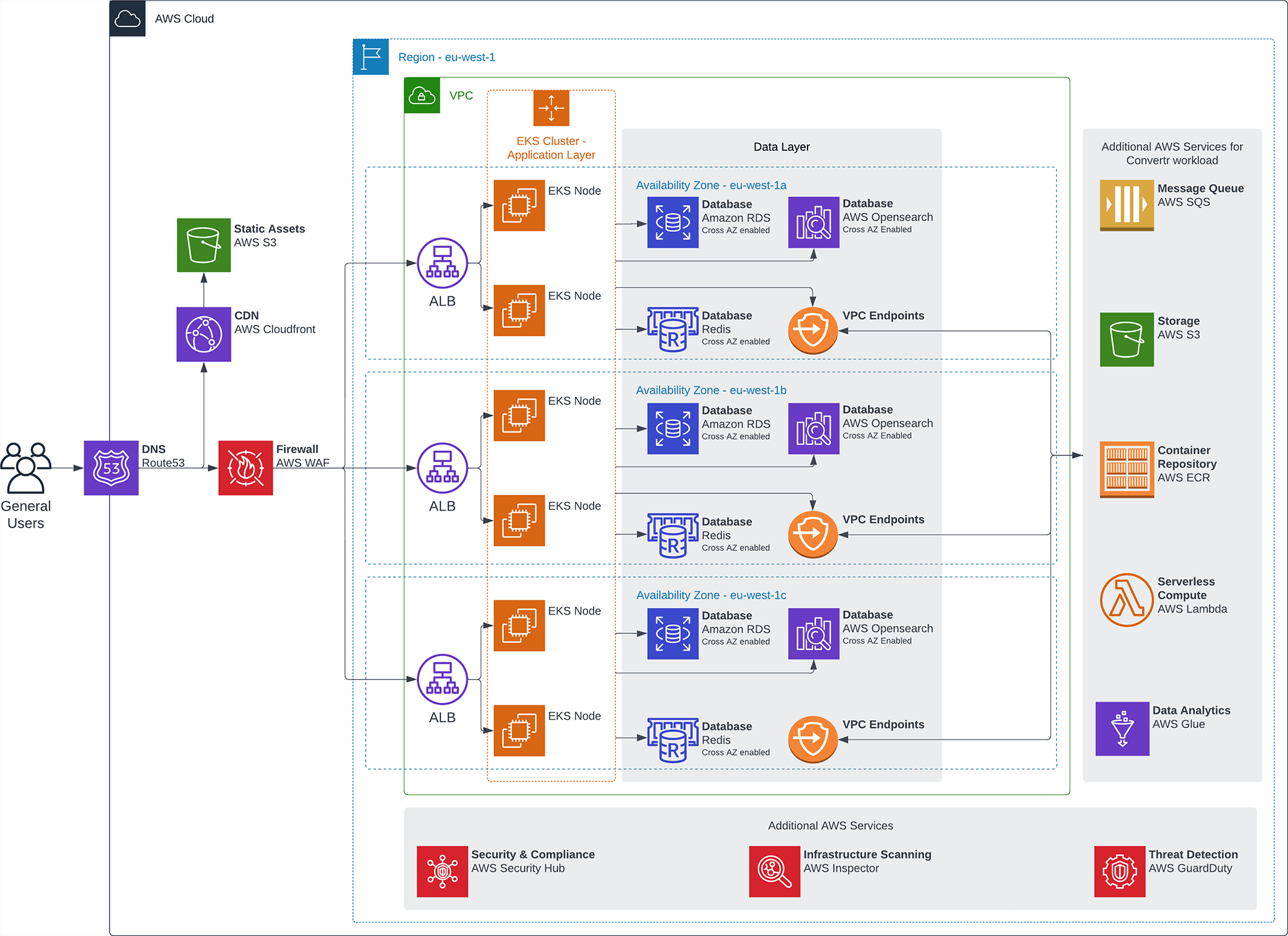This screenshot has height=936, width=1288.
Task: Click the AWS Lambda Serverless Compute icon
Action: (x=1127, y=600)
